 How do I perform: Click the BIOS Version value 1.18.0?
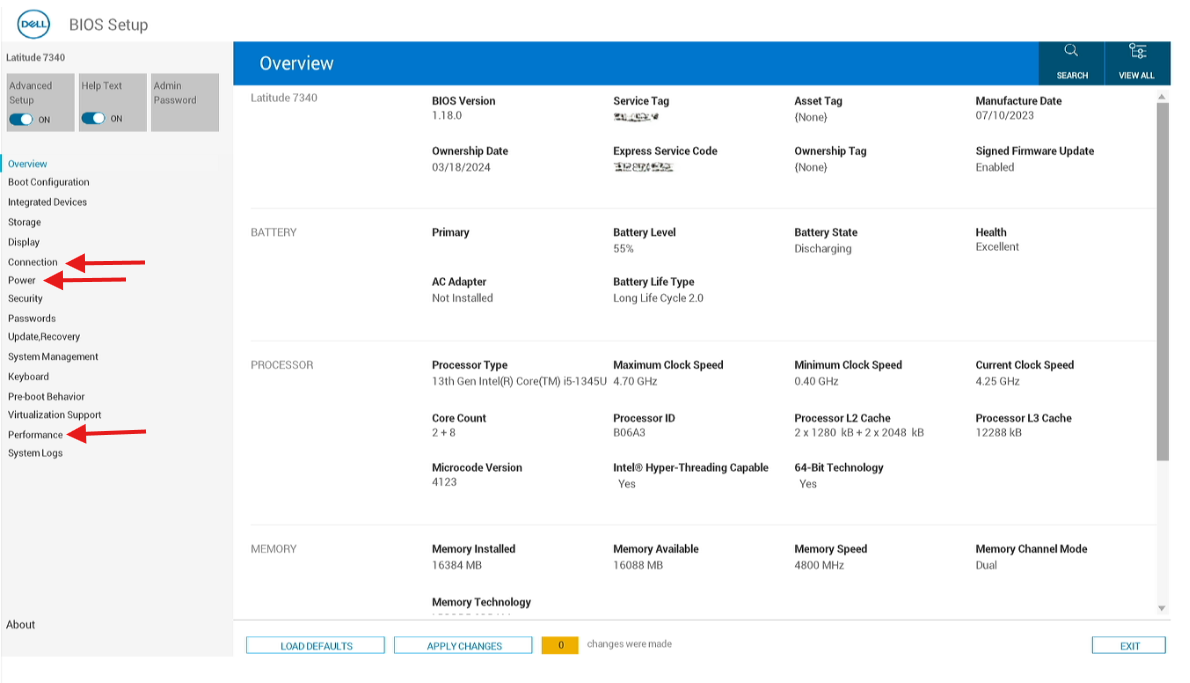[x=447, y=115]
